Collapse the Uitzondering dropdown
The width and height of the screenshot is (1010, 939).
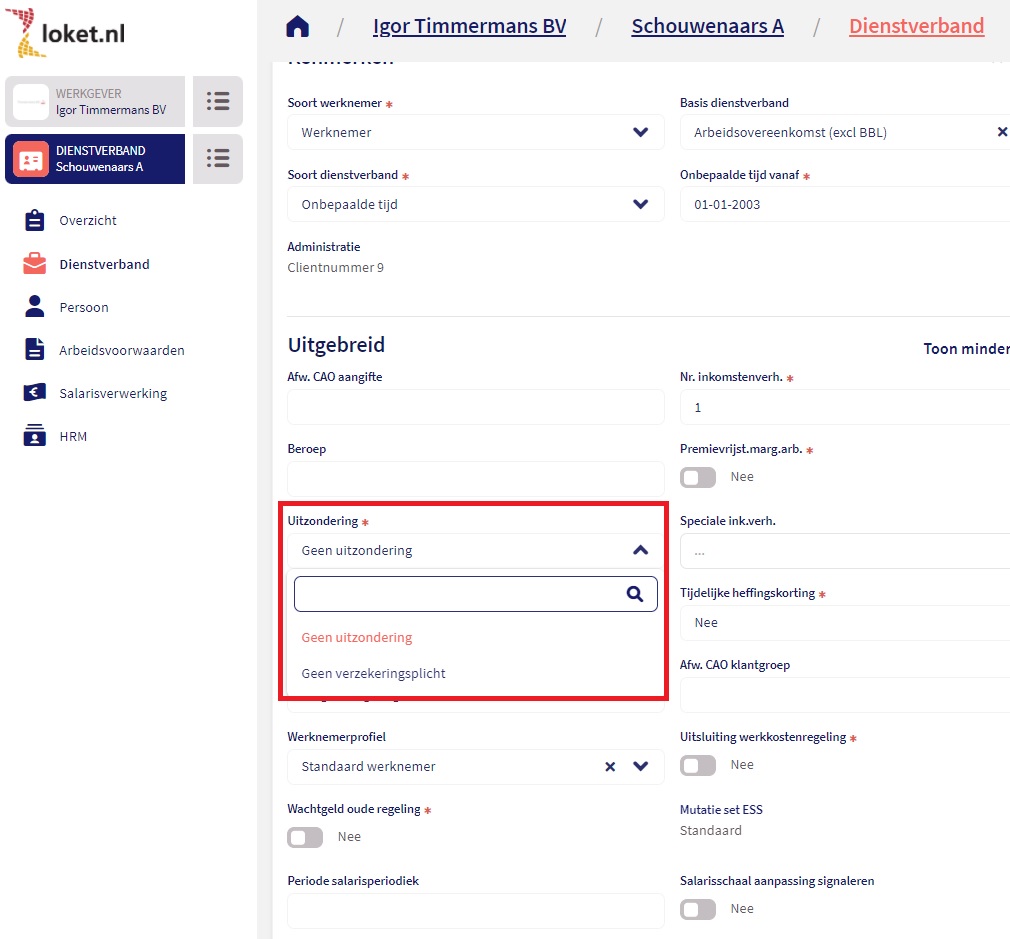(640, 550)
